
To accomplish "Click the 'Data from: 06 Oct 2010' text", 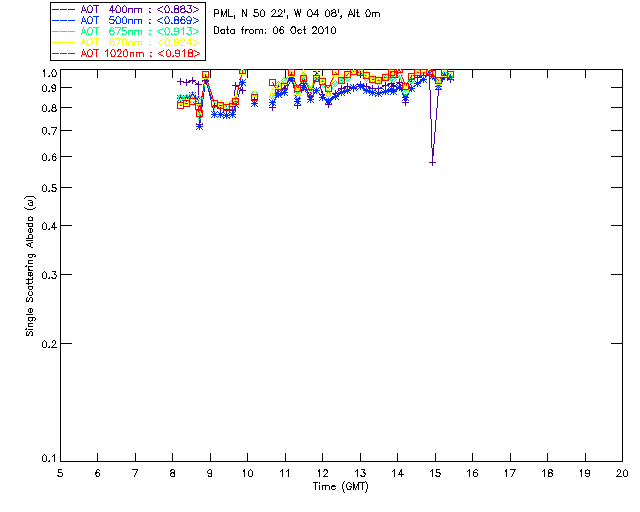I will pos(275,30).
